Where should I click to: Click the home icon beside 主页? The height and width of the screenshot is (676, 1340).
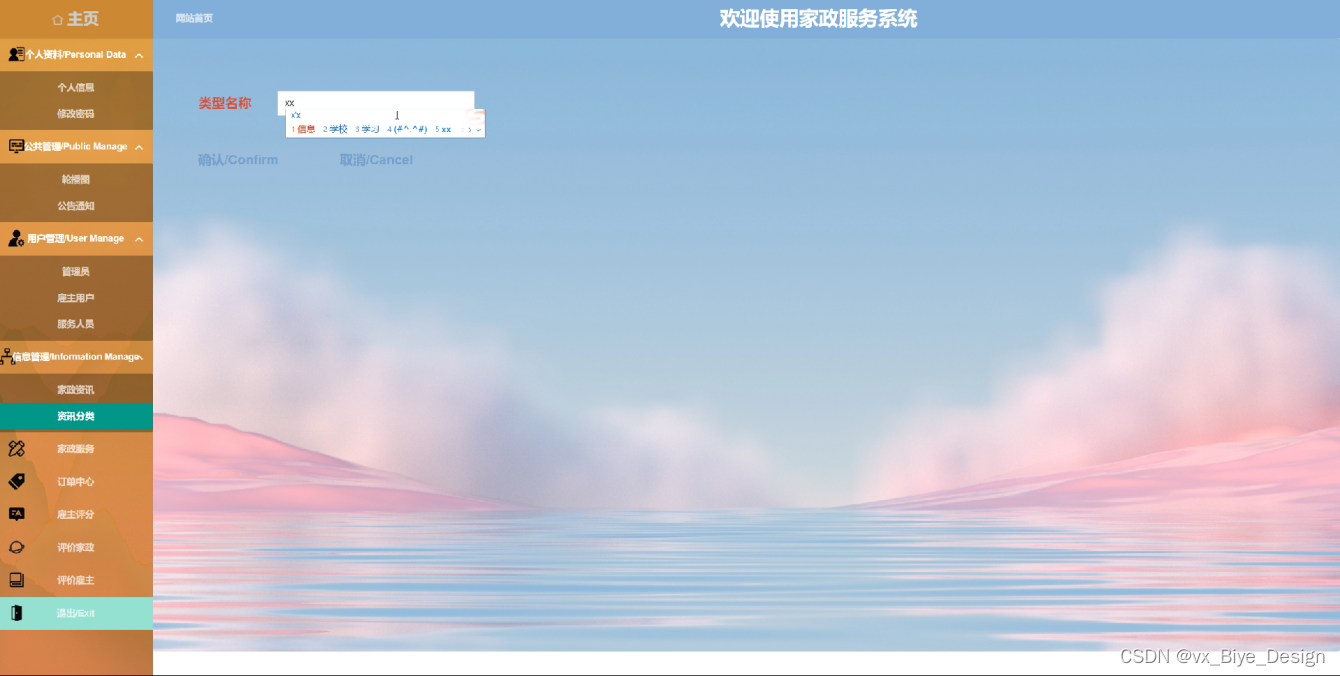point(58,19)
